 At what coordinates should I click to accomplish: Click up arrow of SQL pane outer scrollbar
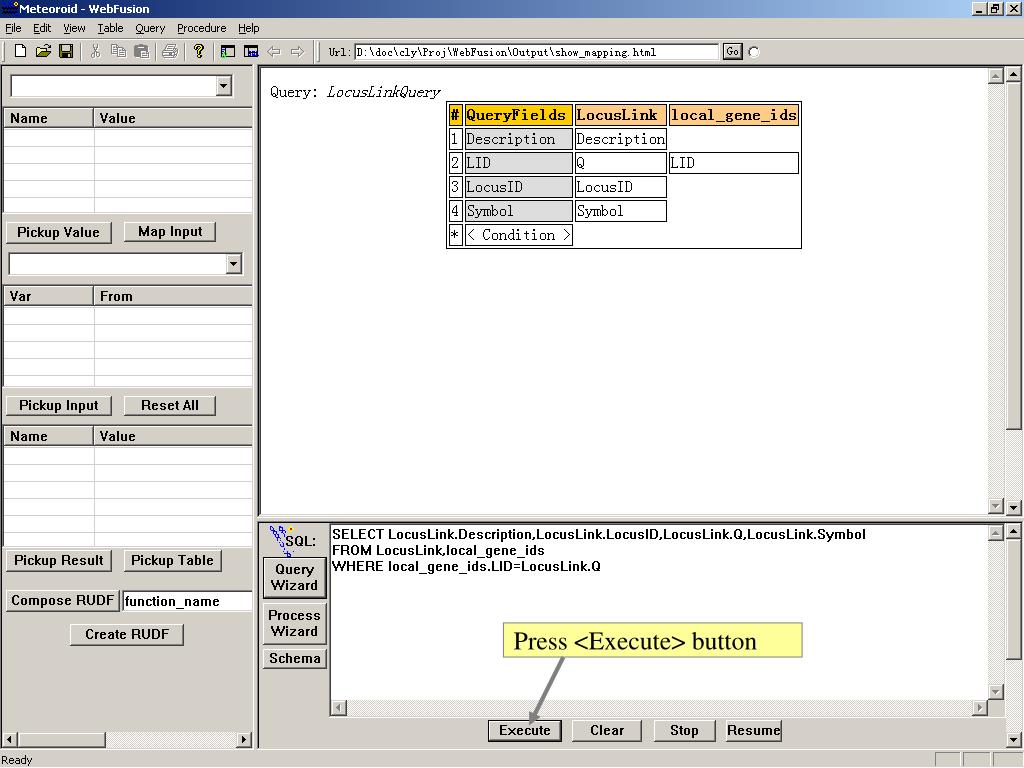point(1014,532)
